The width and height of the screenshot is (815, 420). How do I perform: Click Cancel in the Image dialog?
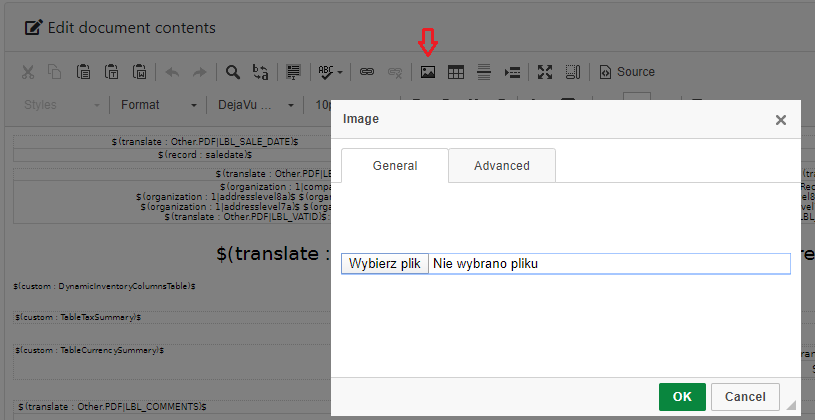tap(745, 397)
